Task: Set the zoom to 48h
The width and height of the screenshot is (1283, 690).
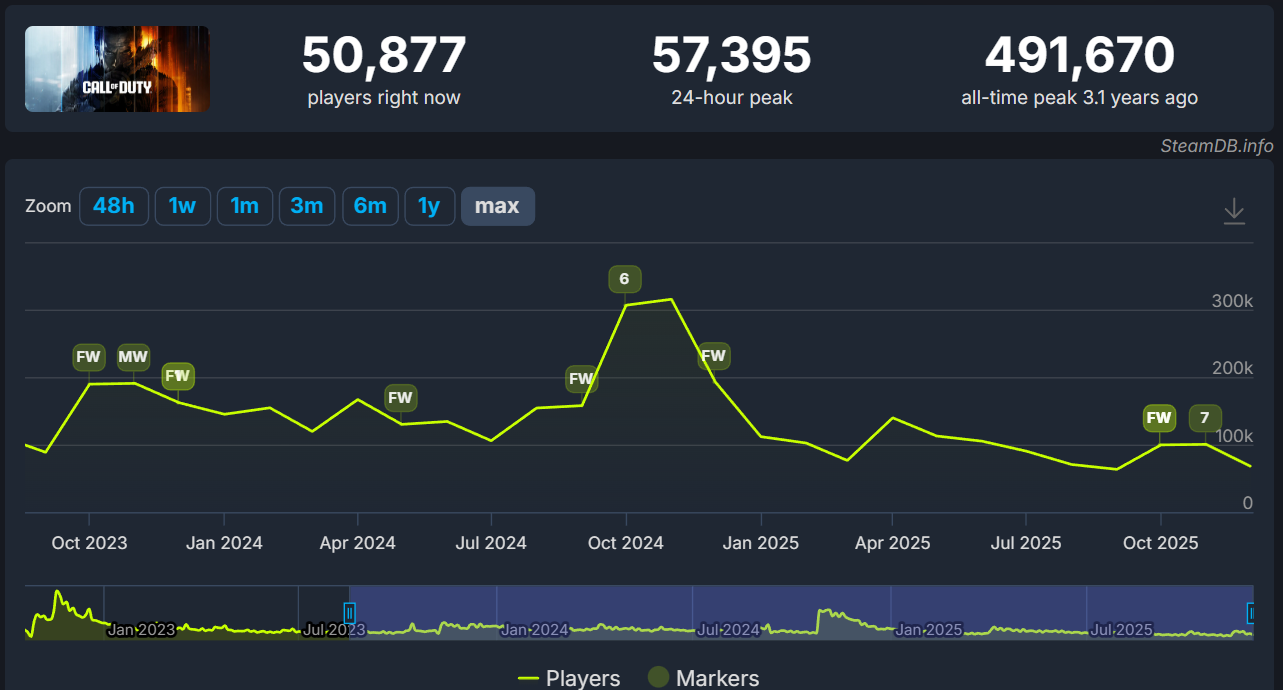Action: click(x=114, y=206)
